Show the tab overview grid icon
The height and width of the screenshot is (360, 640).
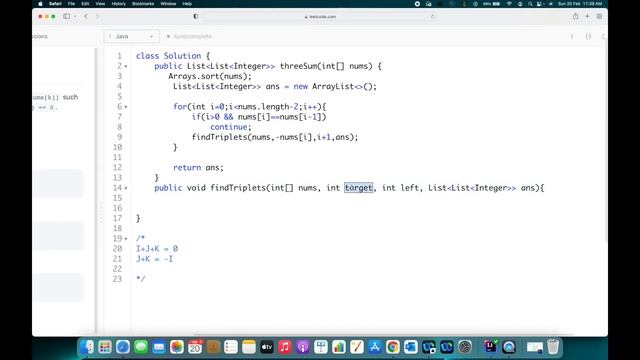(599, 16)
